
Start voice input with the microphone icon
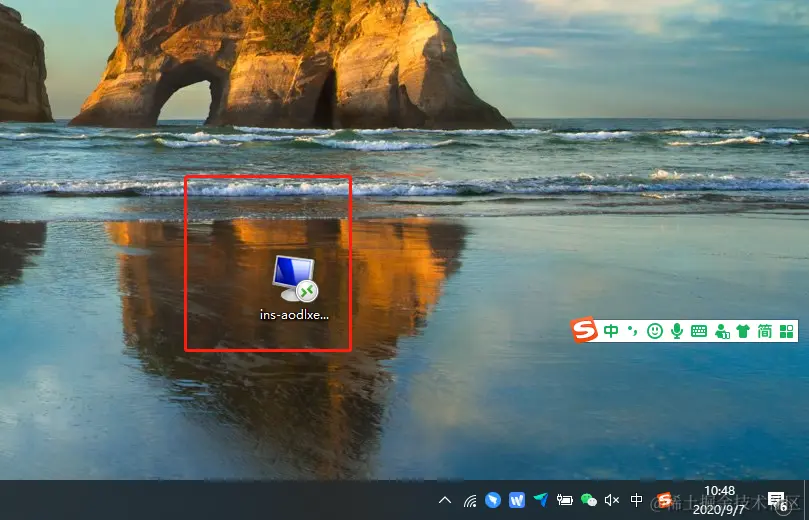click(677, 331)
